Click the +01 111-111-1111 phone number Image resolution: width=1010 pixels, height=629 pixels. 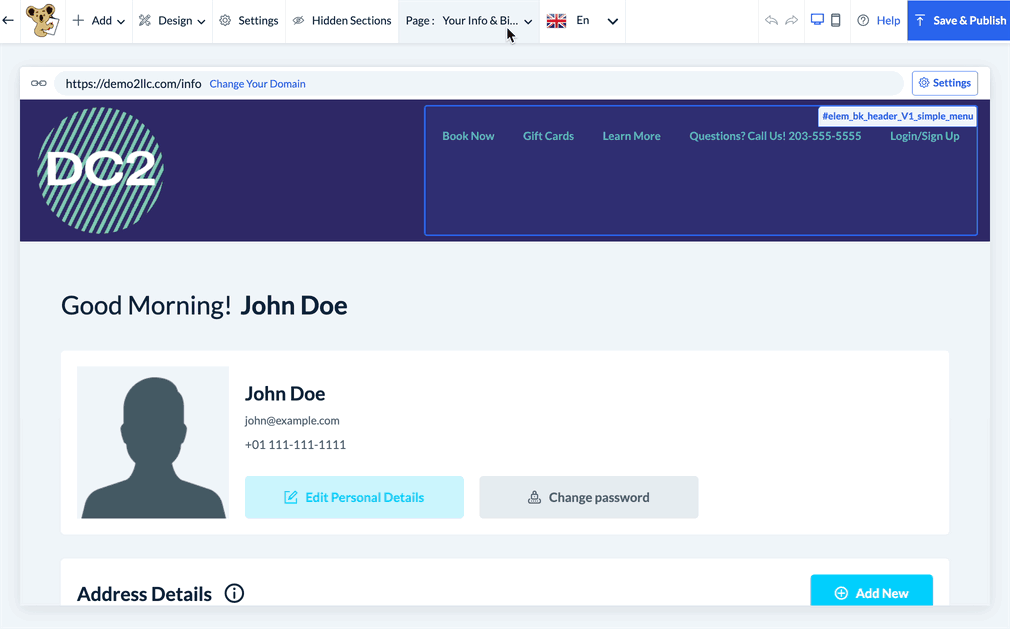tap(295, 444)
